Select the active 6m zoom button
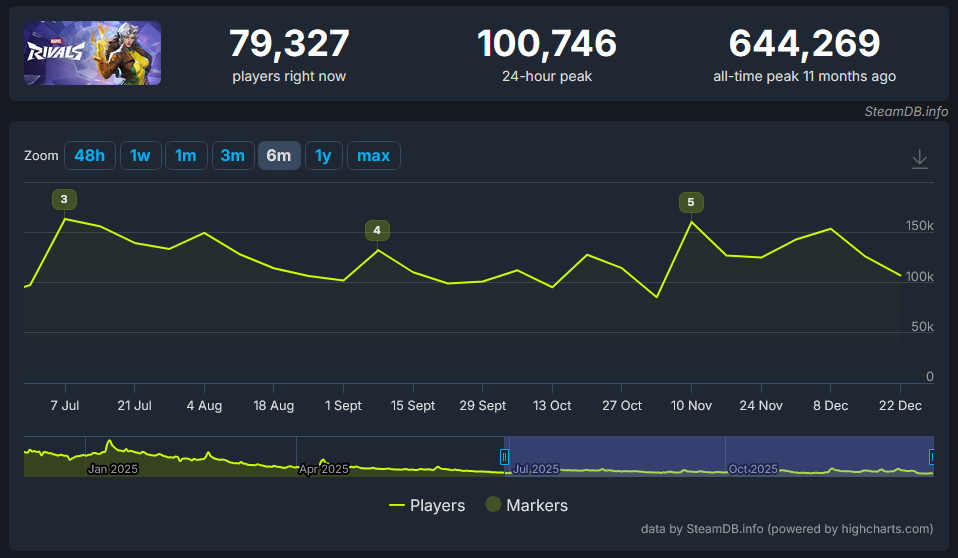The image size is (958, 558). (279, 156)
